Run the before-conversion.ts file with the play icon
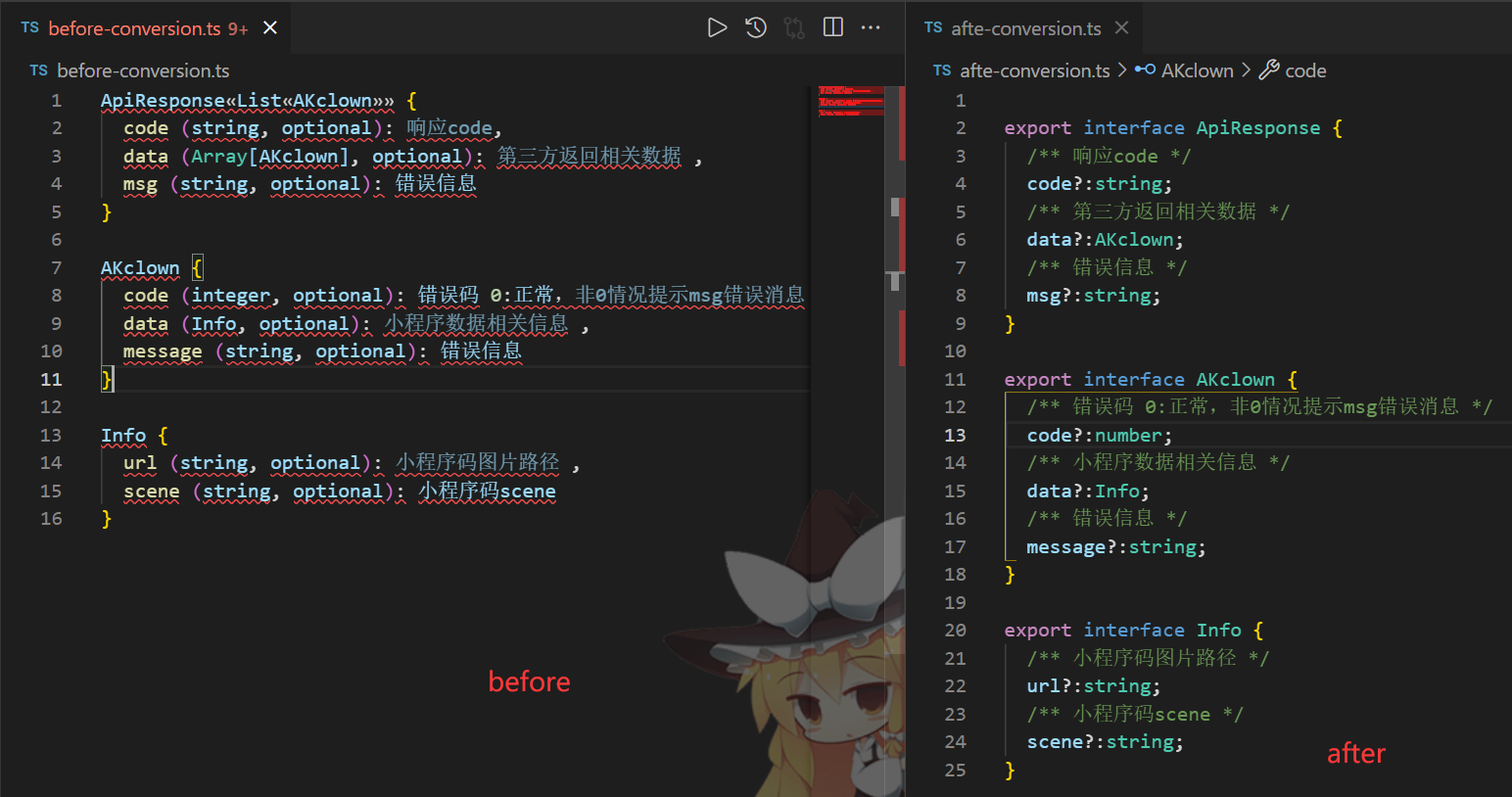The height and width of the screenshot is (797, 1512). click(x=718, y=27)
